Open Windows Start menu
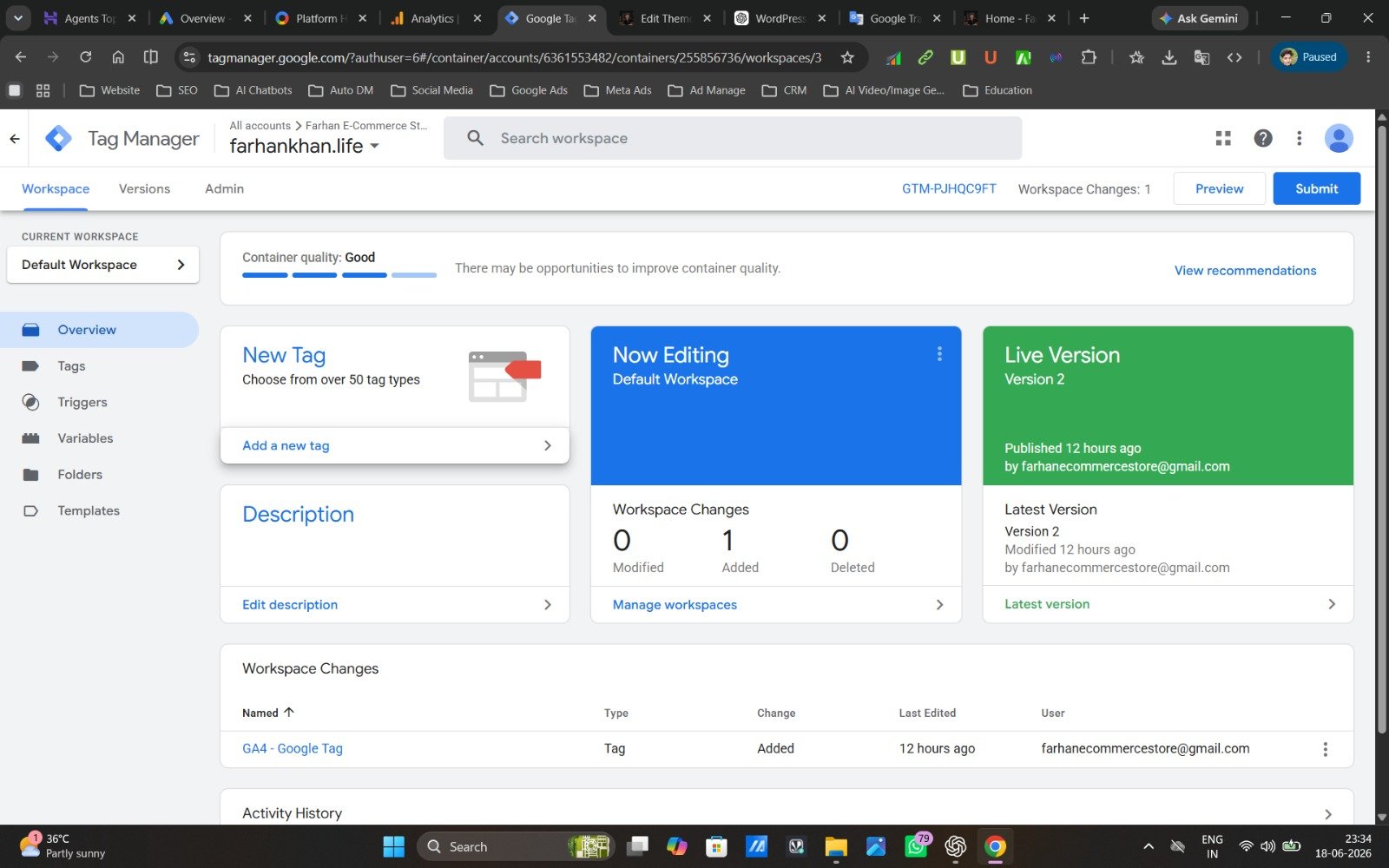This screenshot has width=1389, height=868. 393,846
